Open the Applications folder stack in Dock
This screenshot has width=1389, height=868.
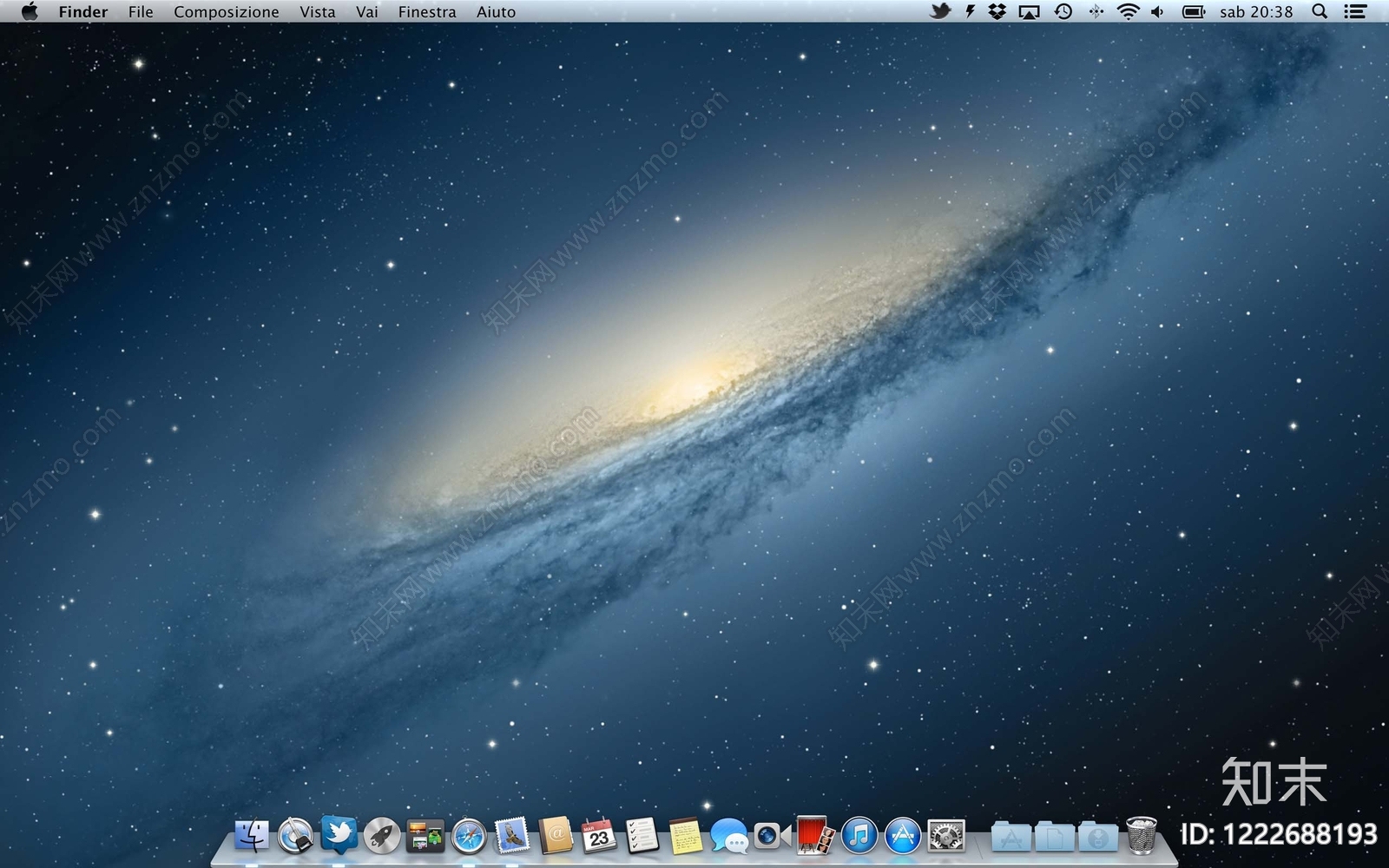point(1011,837)
